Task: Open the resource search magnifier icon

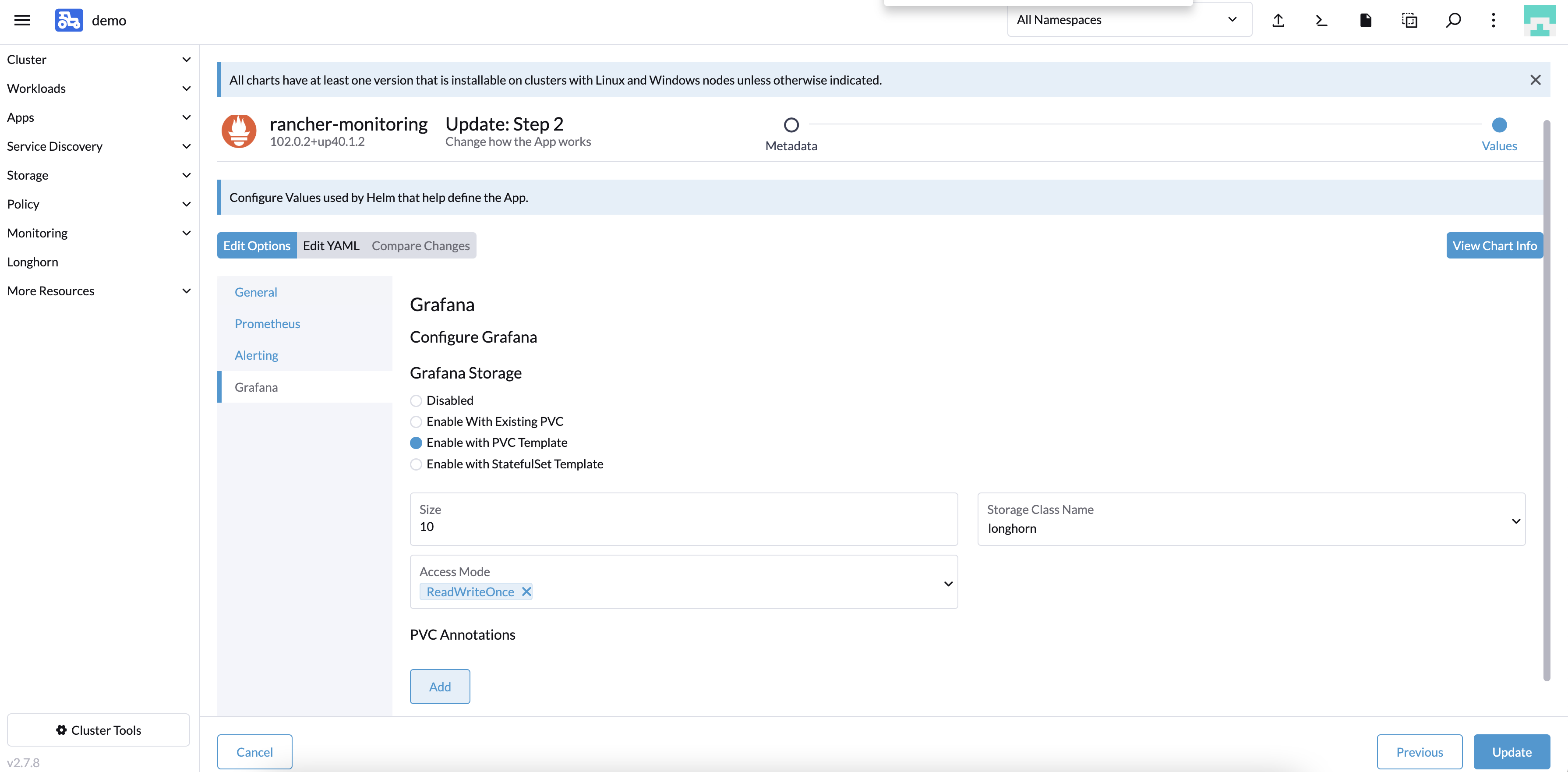Action: [x=1453, y=20]
